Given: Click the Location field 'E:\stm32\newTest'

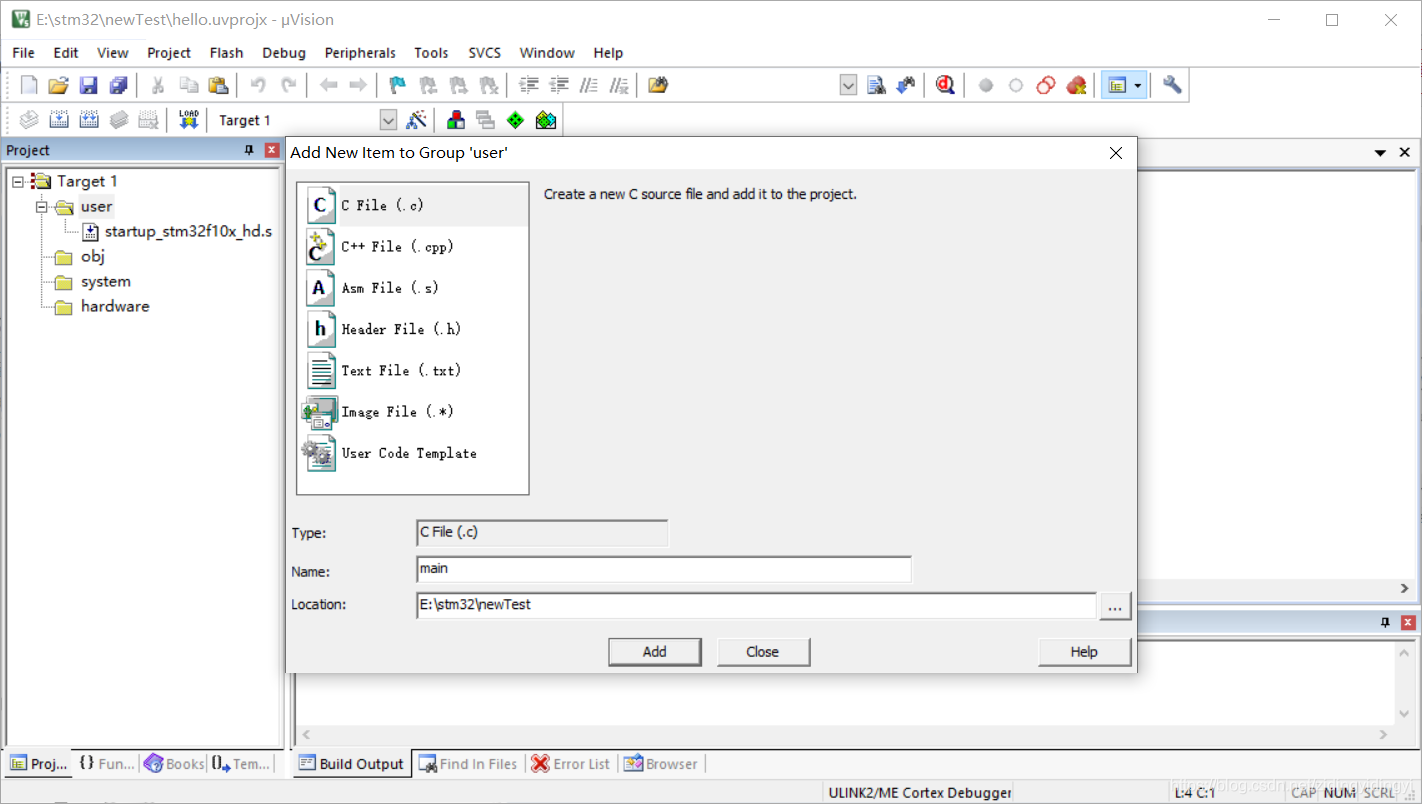Looking at the screenshot, I should tap(756, 606).
